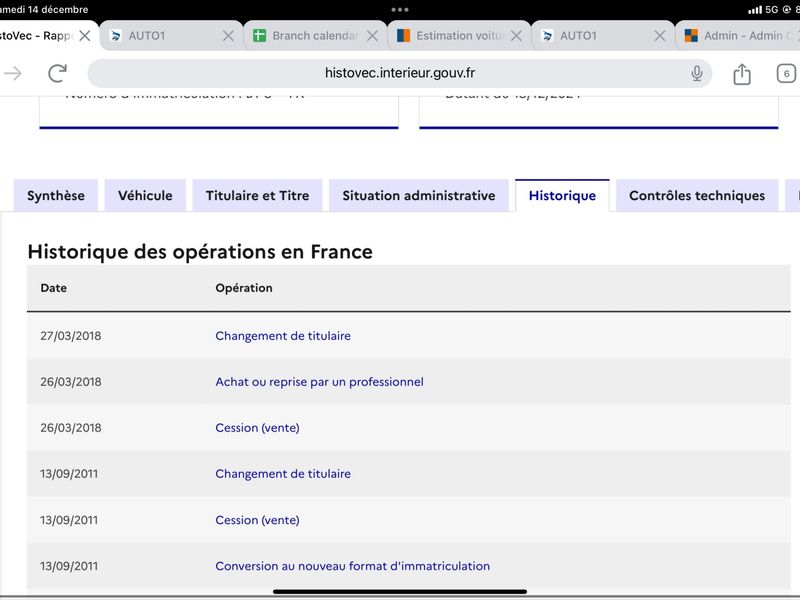Close the second AUTO1 tab

tap(660, 36)
